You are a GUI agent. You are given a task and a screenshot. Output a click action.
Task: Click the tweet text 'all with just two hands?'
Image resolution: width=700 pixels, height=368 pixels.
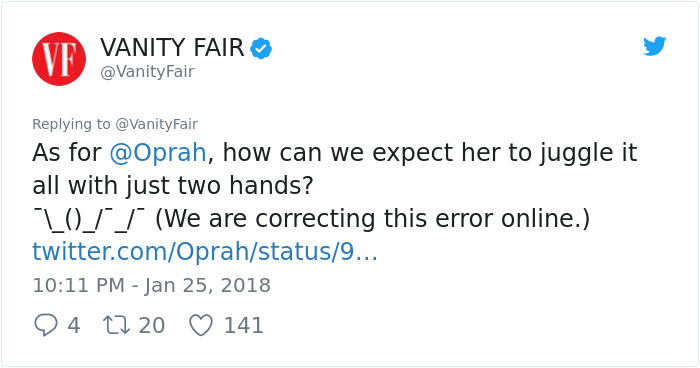[173, 186]
